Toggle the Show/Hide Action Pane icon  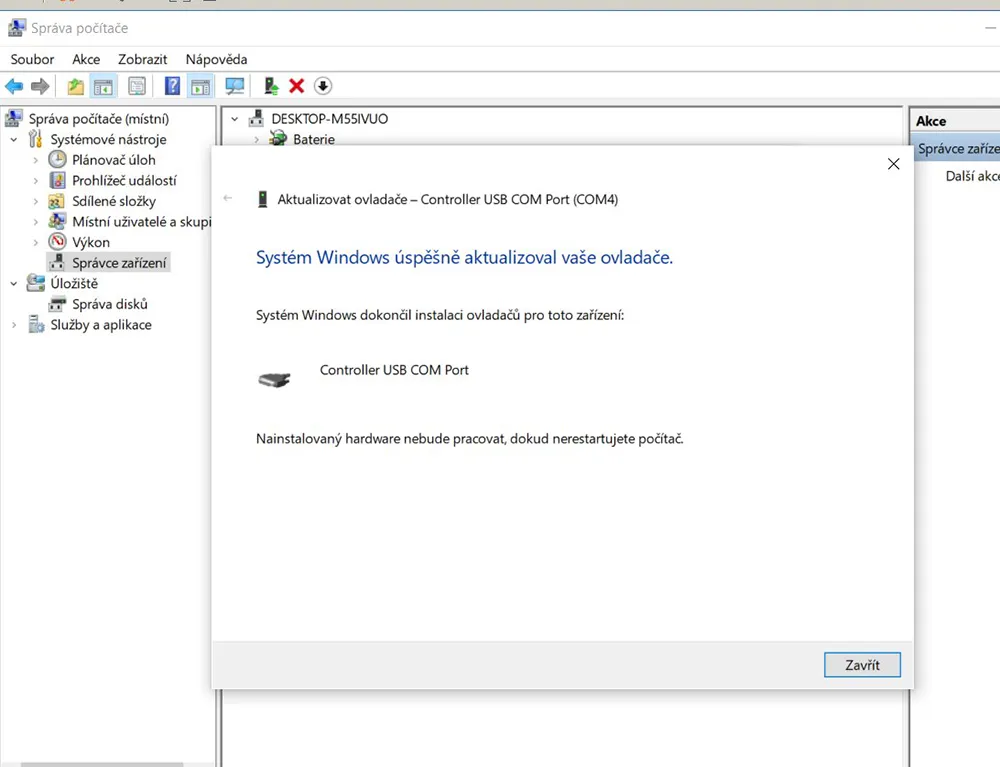[x=200, y=86]
